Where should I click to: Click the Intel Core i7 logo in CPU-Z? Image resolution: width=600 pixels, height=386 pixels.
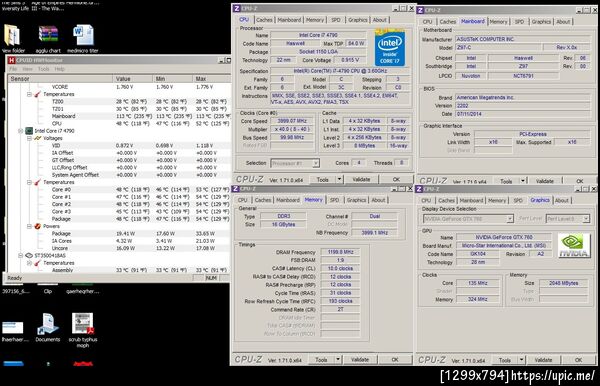tap(390, 47)
